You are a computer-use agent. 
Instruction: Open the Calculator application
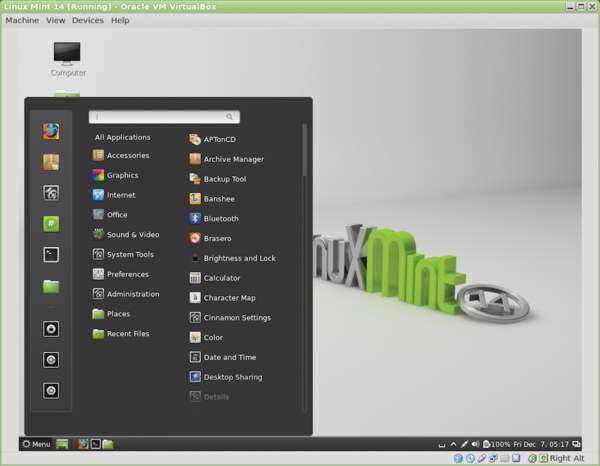222,278
